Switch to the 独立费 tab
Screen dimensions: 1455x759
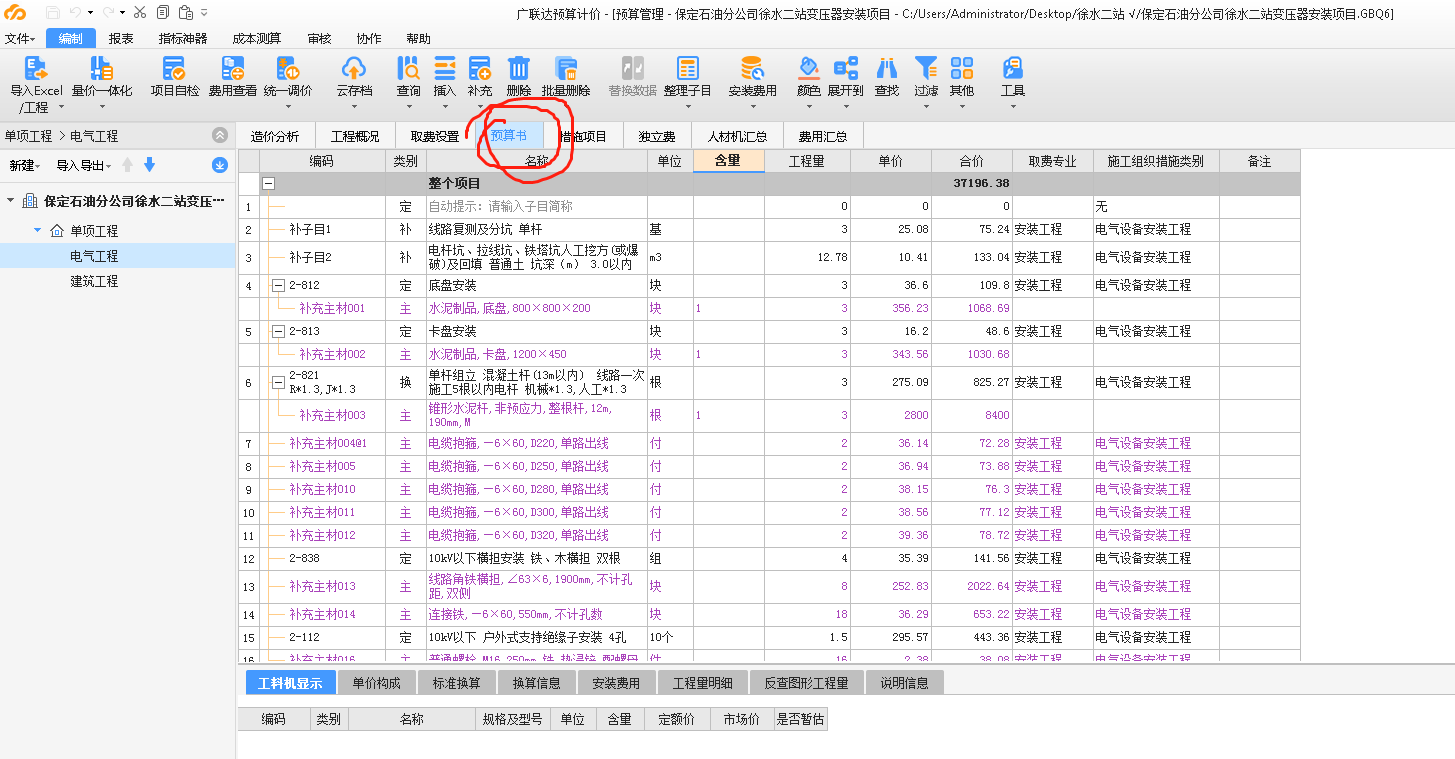click(657, 136)
